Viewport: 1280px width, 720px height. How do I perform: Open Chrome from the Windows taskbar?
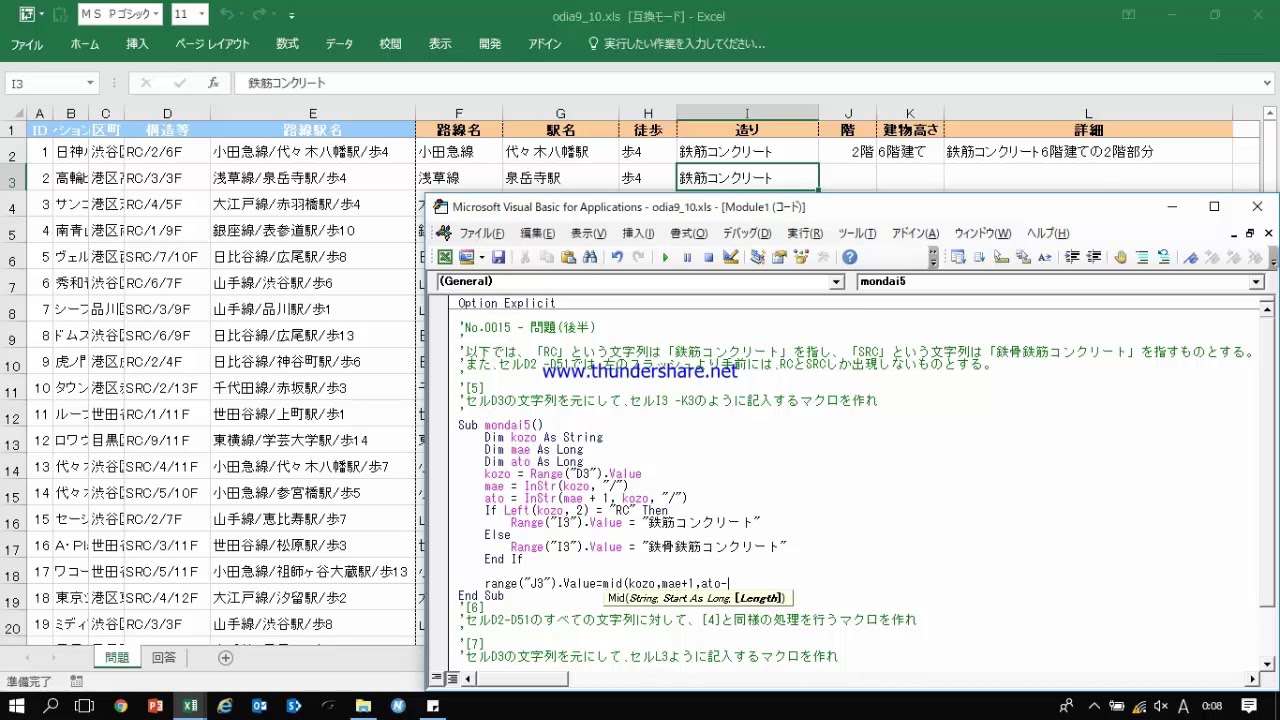(120, 706)
